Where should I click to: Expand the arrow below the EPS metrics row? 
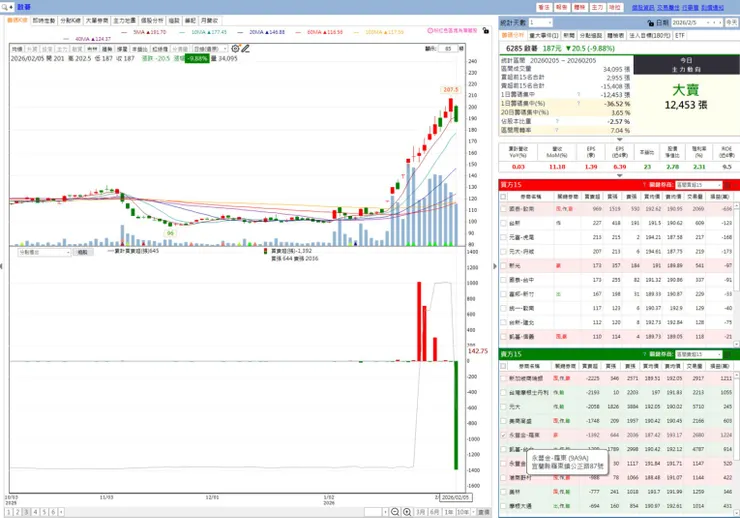[x=620, y=175]
